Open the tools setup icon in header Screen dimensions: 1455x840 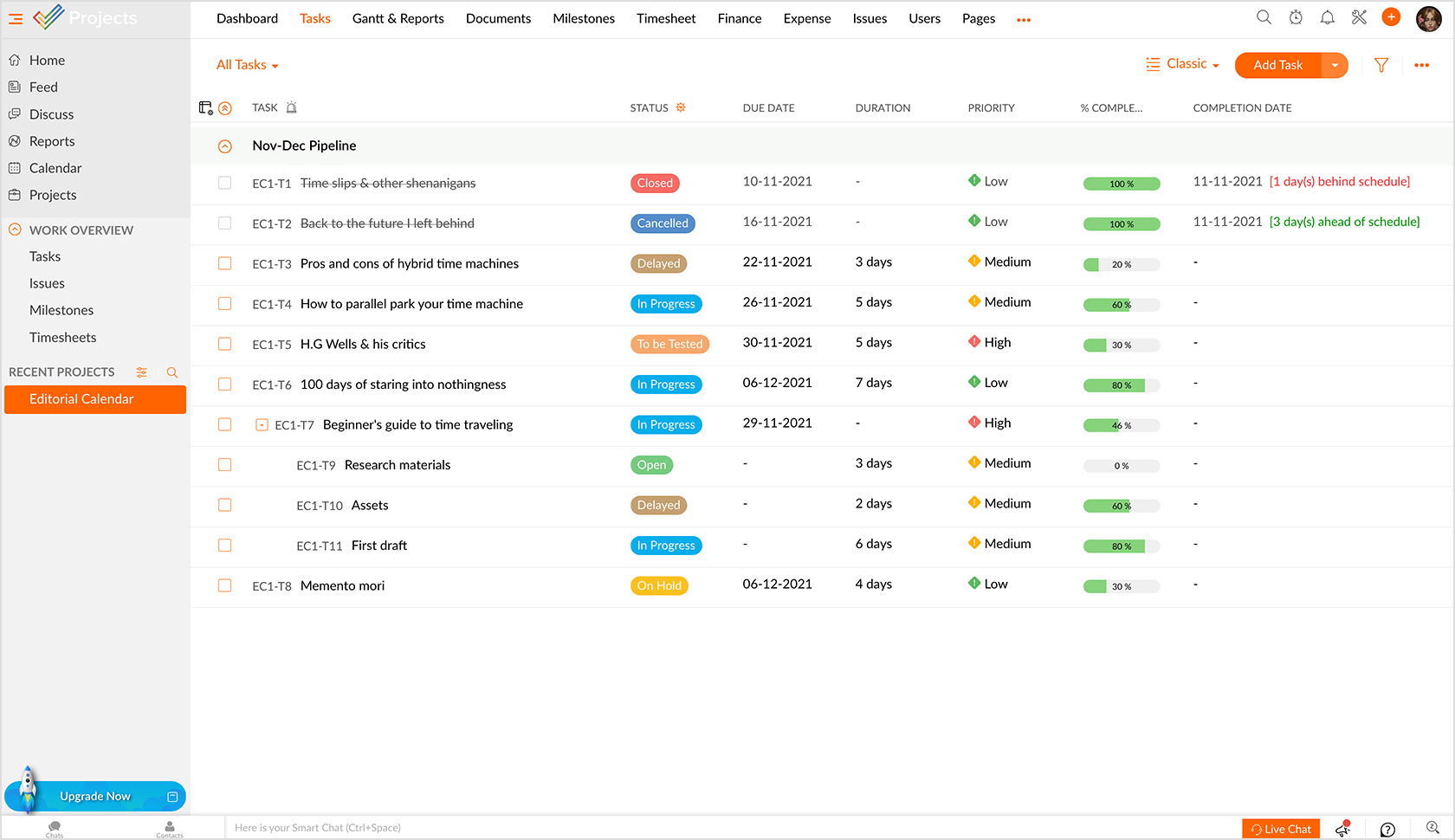point(1359,17)
